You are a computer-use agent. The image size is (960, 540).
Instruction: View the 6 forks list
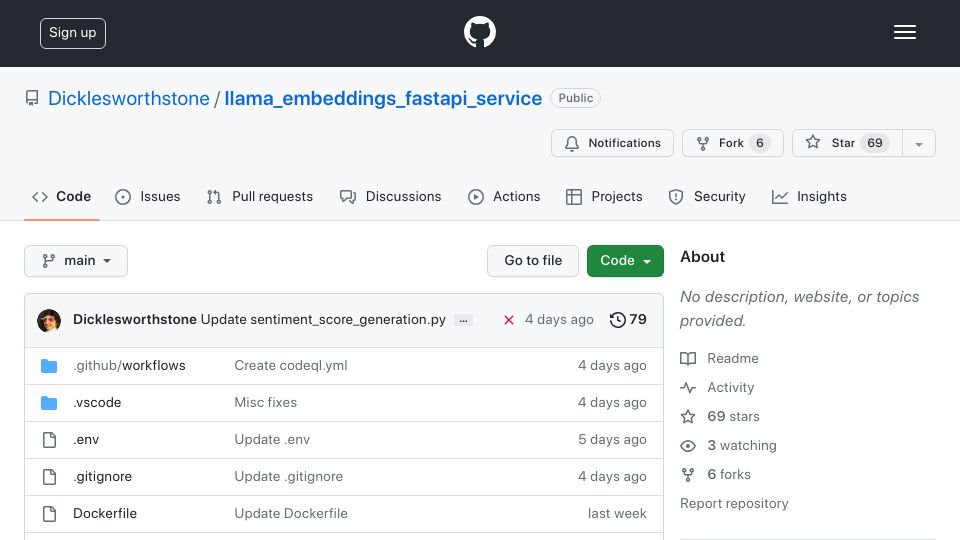pyautogui.click(x=716, y=474)
